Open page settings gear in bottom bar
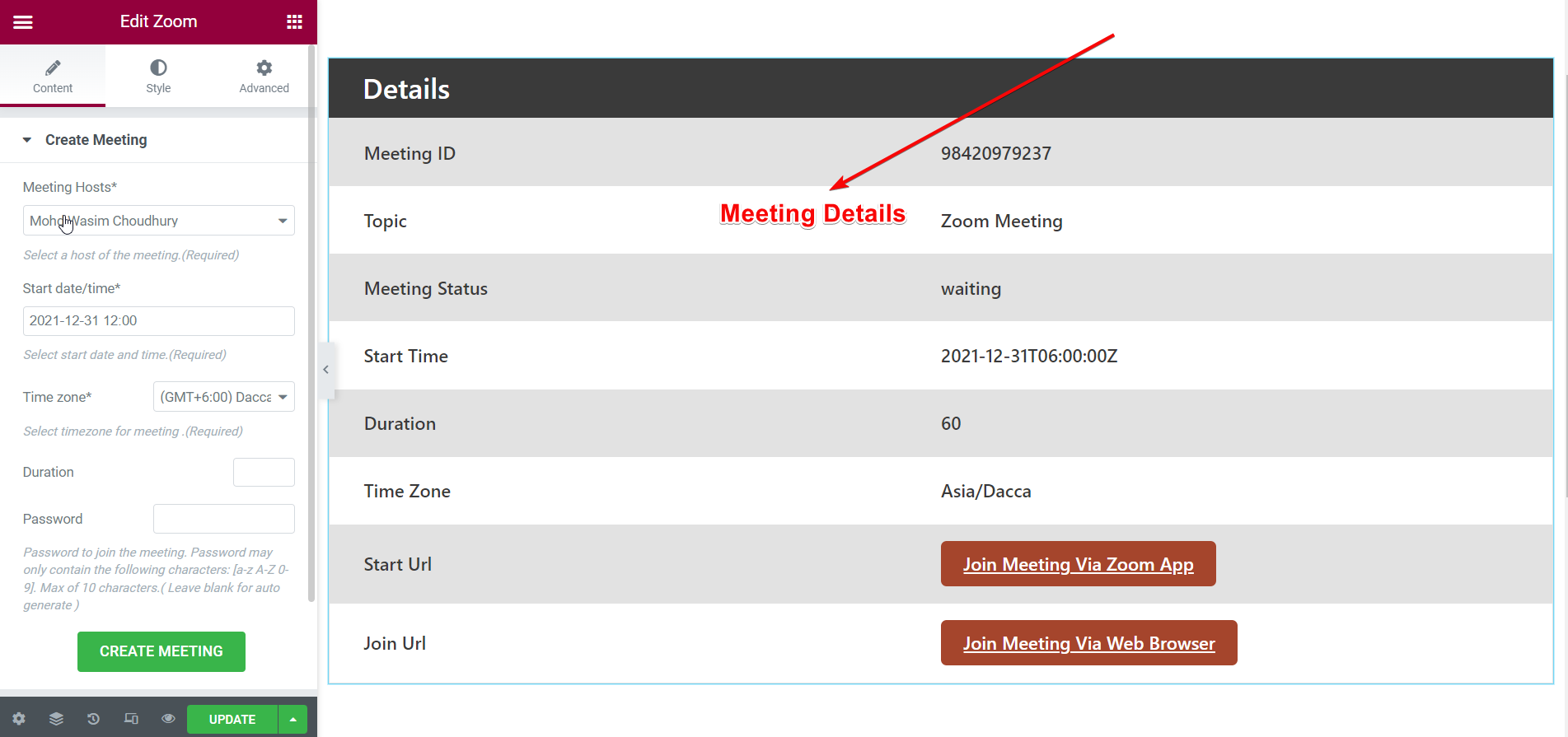This screenshot has height=737, width=1568. click(x=19, y=719)
